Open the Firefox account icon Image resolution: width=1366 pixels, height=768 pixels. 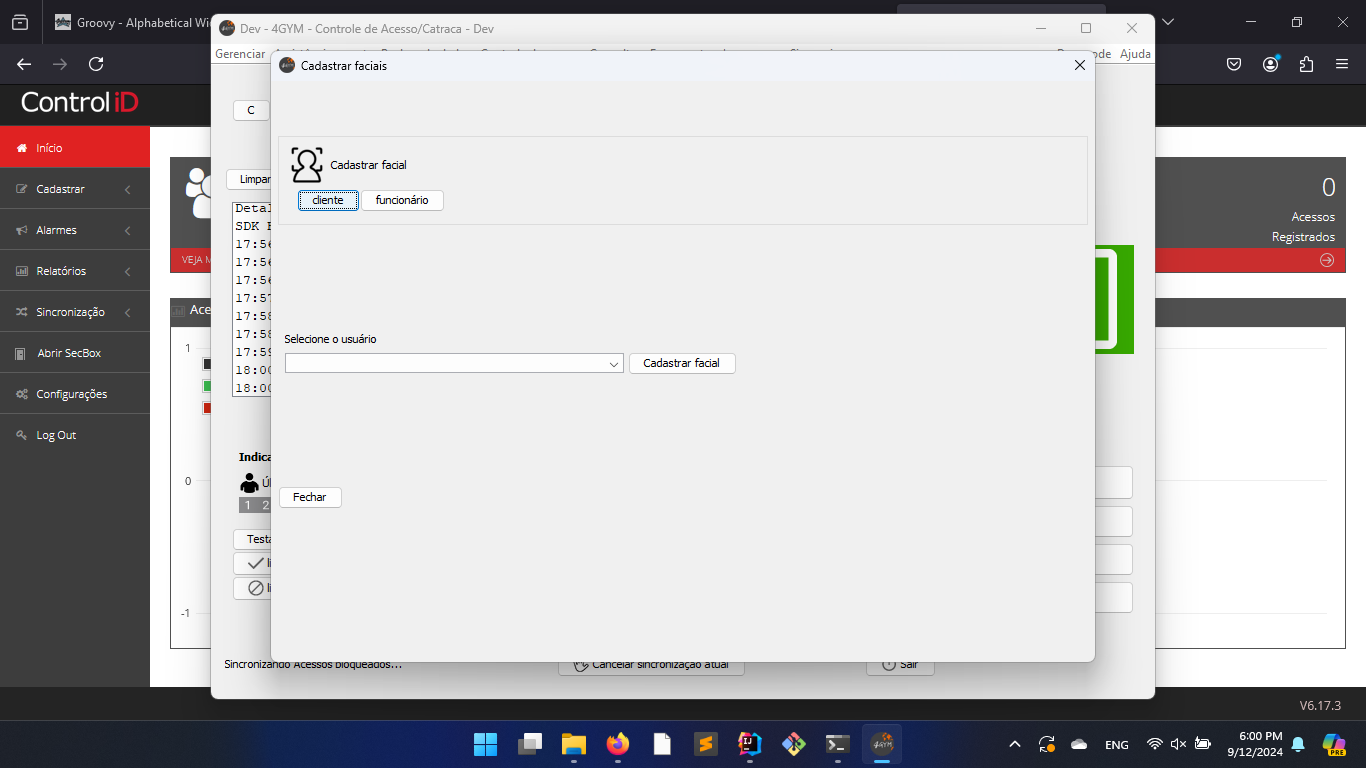tap(1270, 64)
